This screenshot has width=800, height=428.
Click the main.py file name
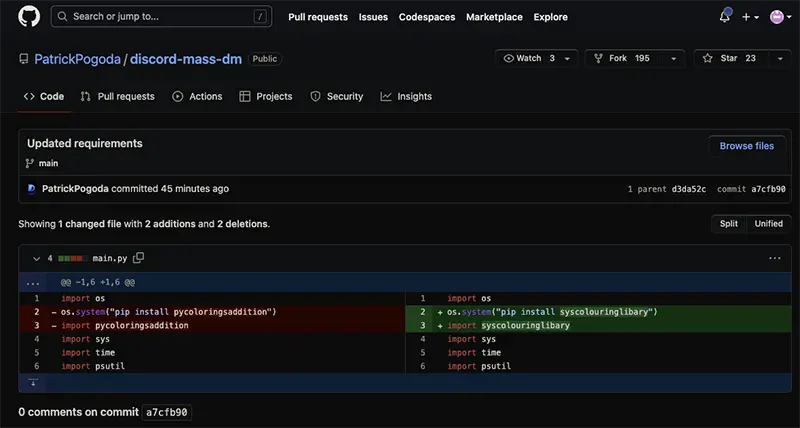pyautogui.click(x=110, y=259)
